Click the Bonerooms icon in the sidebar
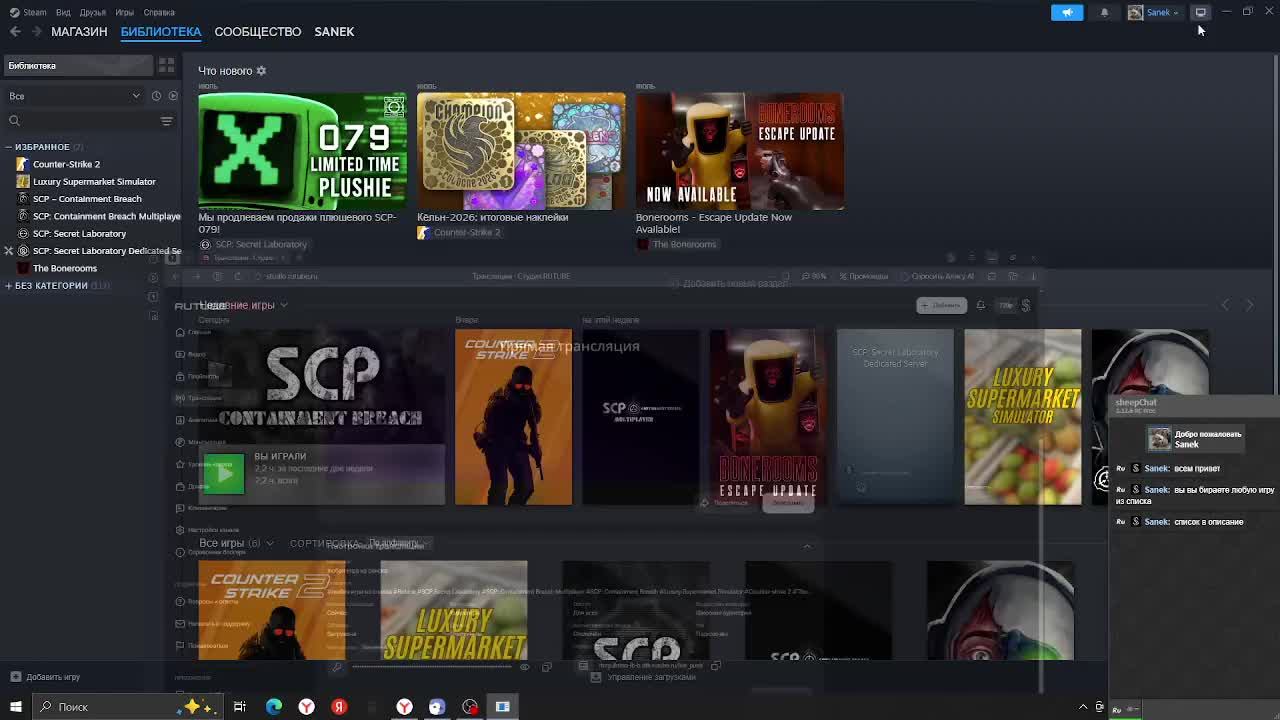This screenshot has width=1280, height=720. 23,268
